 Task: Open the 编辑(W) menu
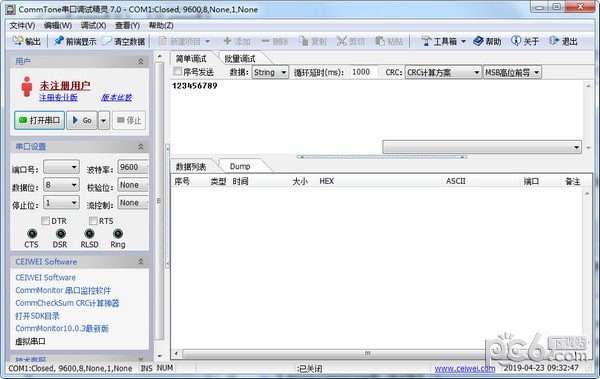tap(57, 25)
